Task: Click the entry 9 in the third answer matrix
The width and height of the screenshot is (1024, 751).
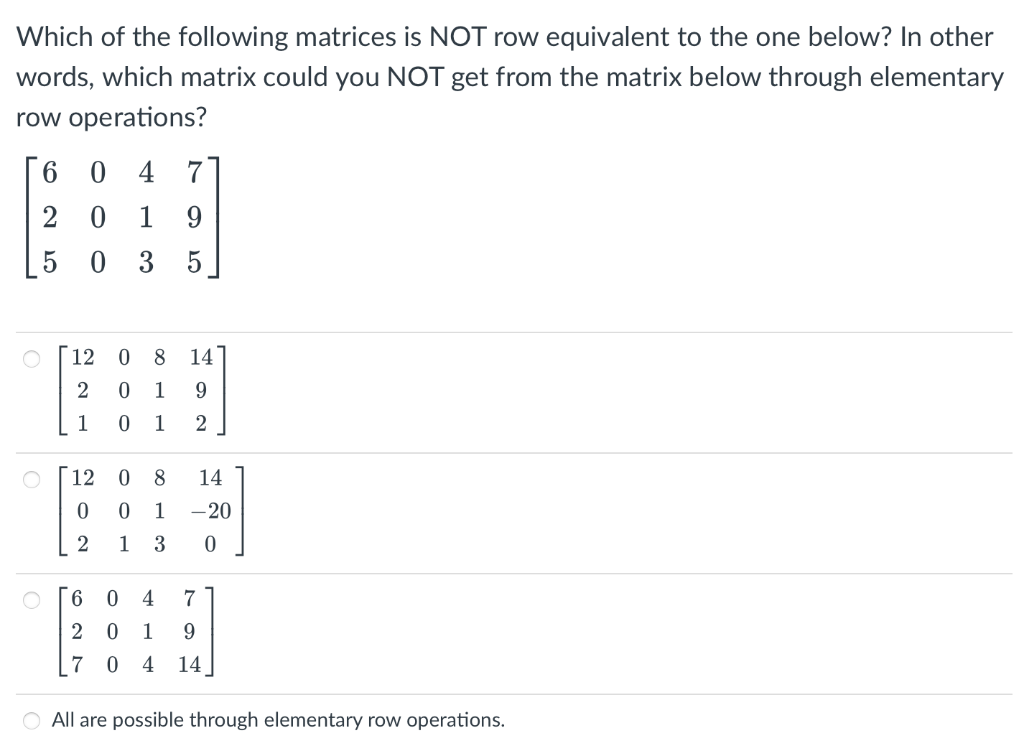Action: point(187,631)
